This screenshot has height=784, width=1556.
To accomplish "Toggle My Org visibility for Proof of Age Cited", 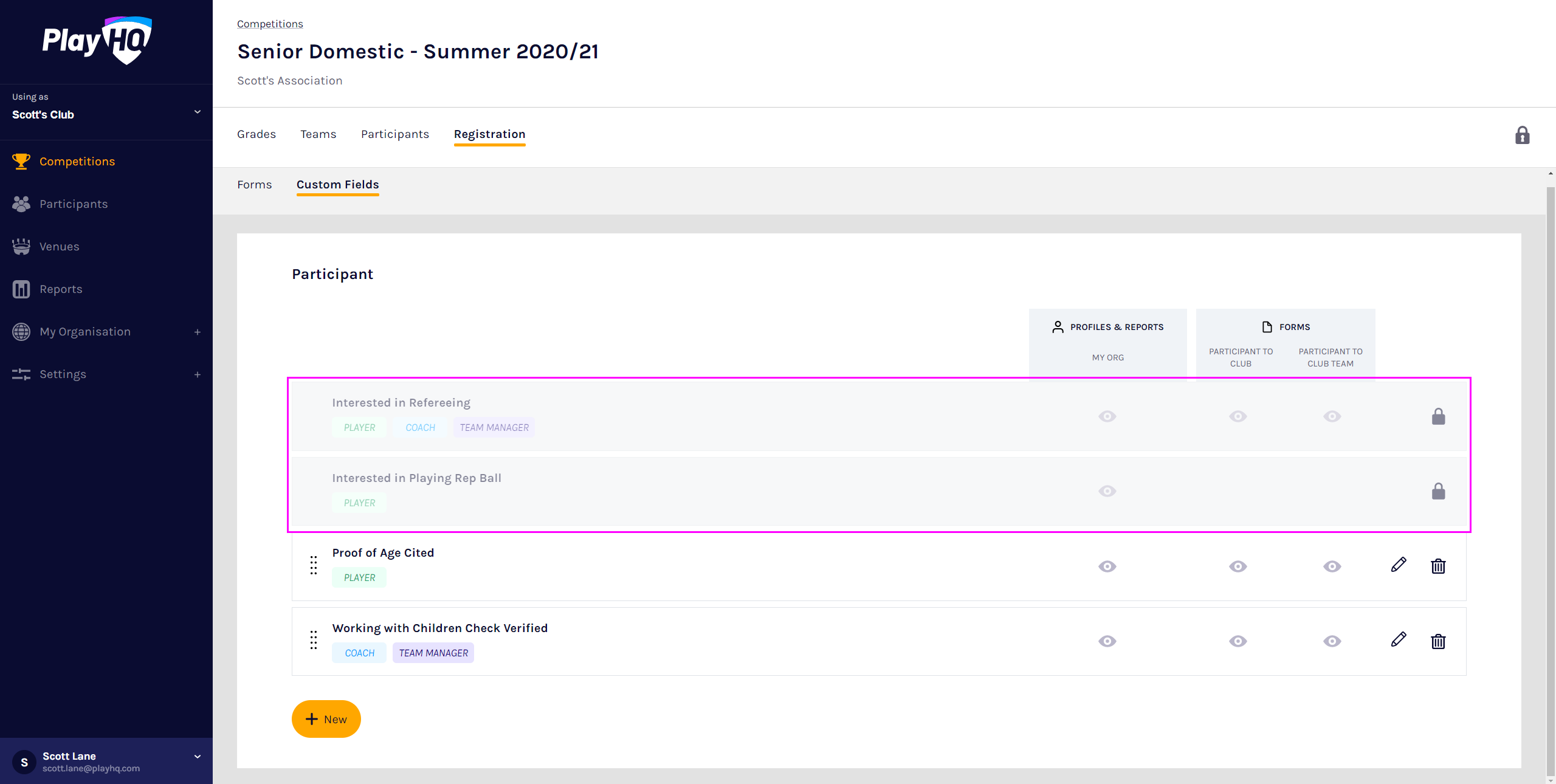I will point(1107,566).
